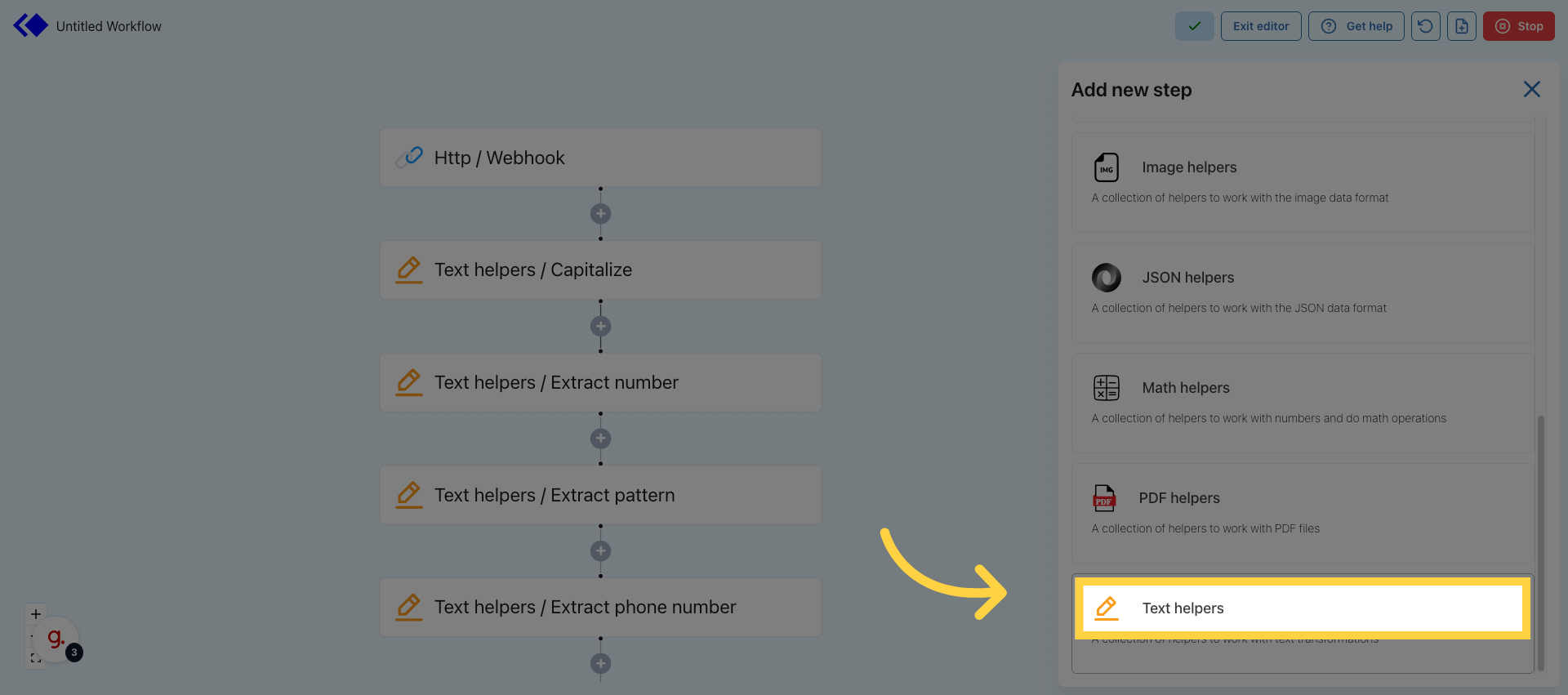Select the Text helpers / Extract pattern node

coord(600,495)
